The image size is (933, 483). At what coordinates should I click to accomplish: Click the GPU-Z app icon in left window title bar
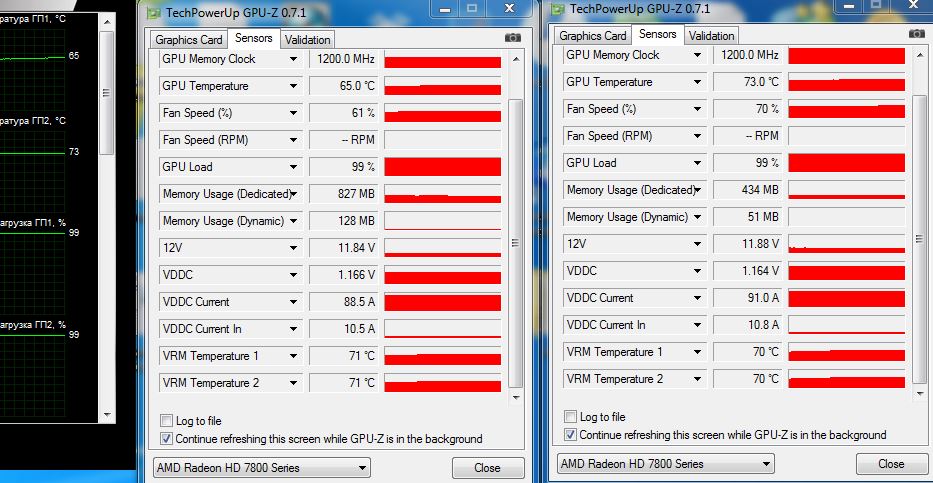coord(154,11)
